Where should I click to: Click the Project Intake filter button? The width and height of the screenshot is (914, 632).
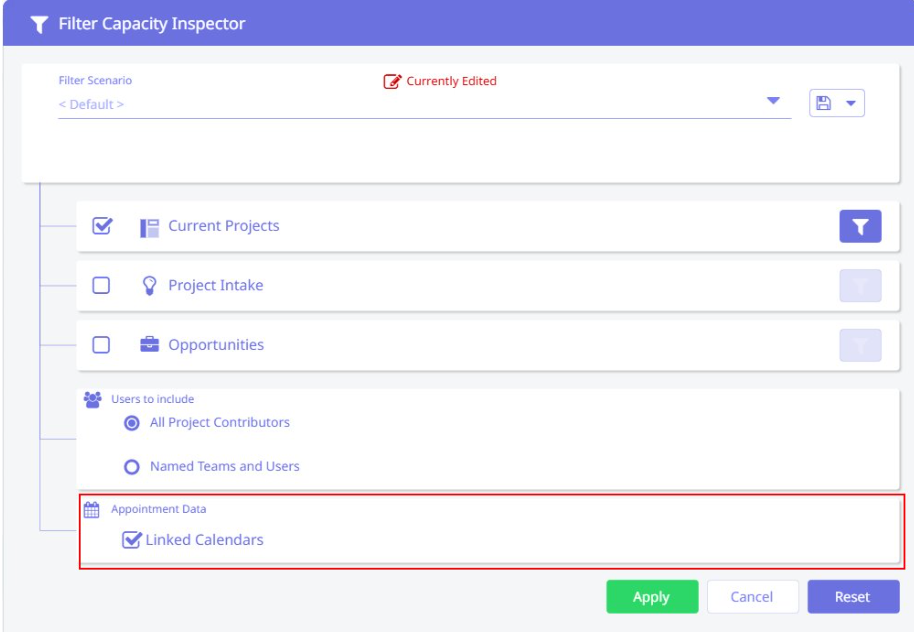(860, 286)
